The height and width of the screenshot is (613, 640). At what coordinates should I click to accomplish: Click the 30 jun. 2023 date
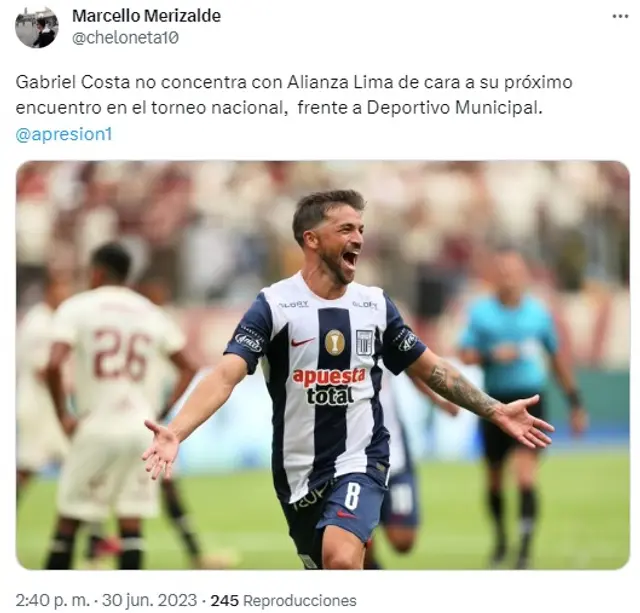click(149, 600)
